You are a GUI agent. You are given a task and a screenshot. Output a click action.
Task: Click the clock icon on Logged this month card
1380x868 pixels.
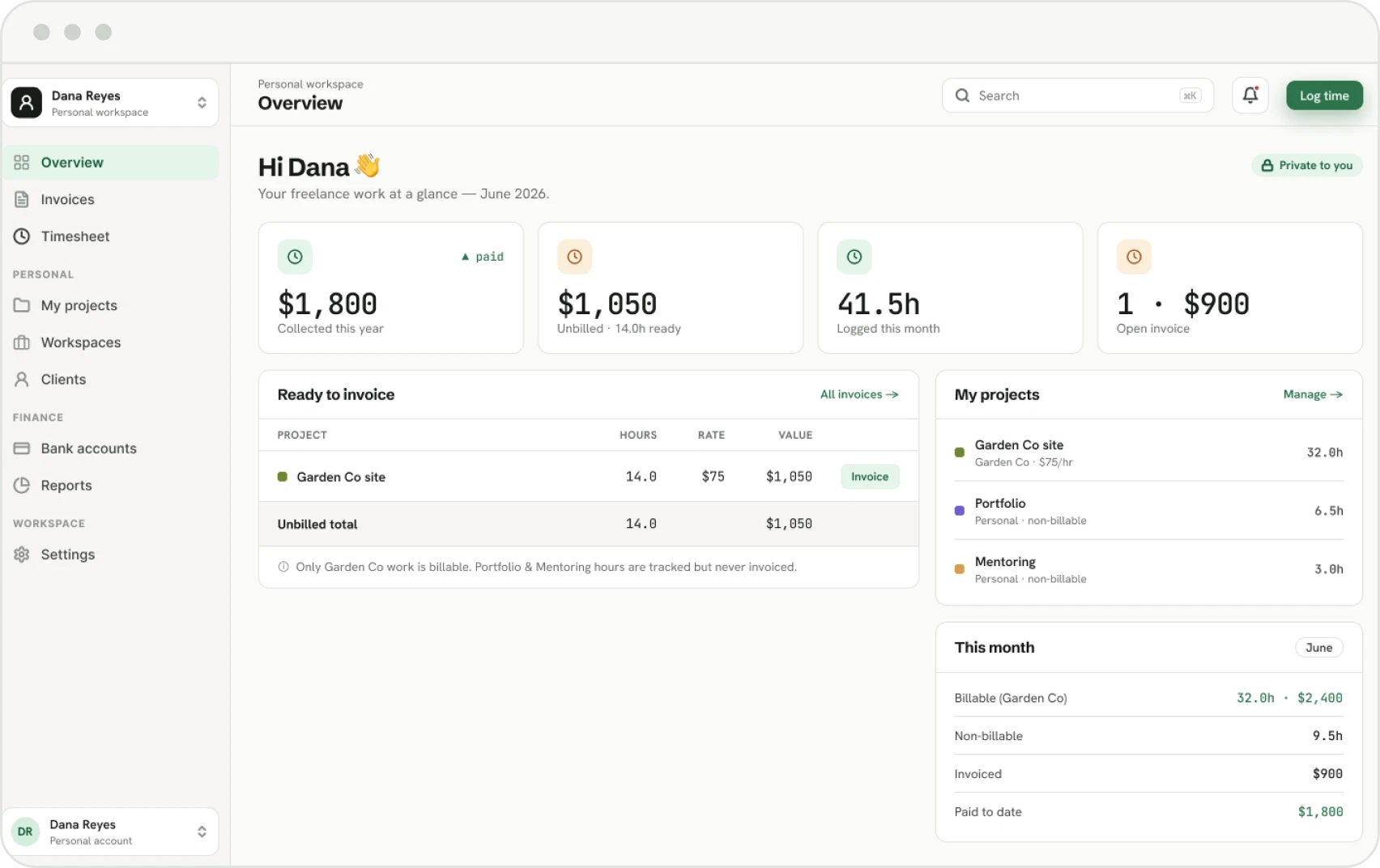(x=854, y=257)
